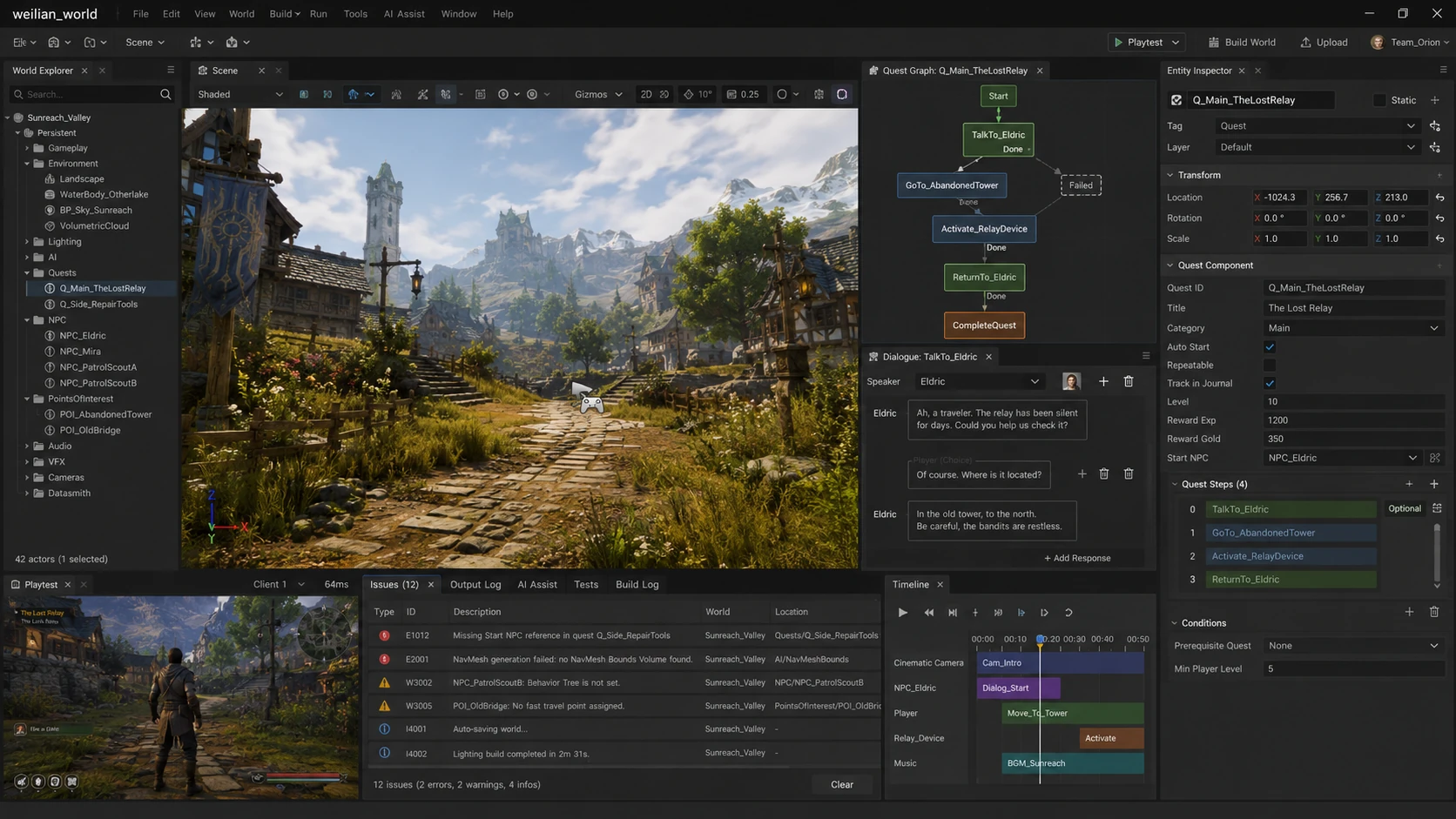Expand the Lighting folder in World Explorer
Image resolution: width=1456 pixels, height=819 pixels.
27,242
